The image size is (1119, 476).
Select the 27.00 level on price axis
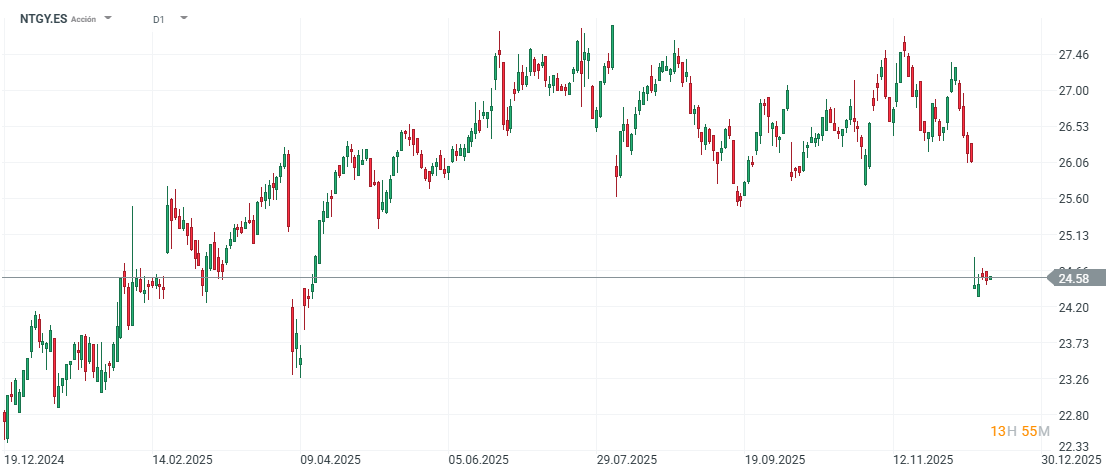(x=1073, y=91)
